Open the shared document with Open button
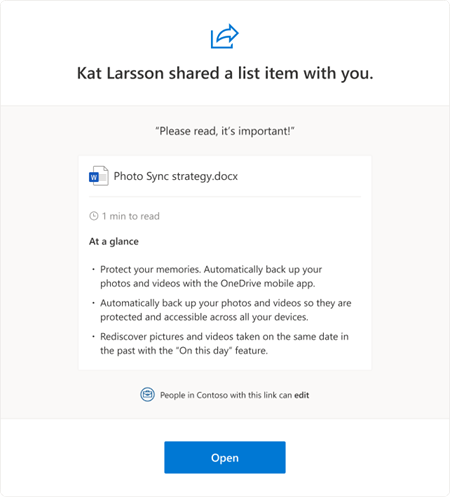 click(x=225, y=457)
